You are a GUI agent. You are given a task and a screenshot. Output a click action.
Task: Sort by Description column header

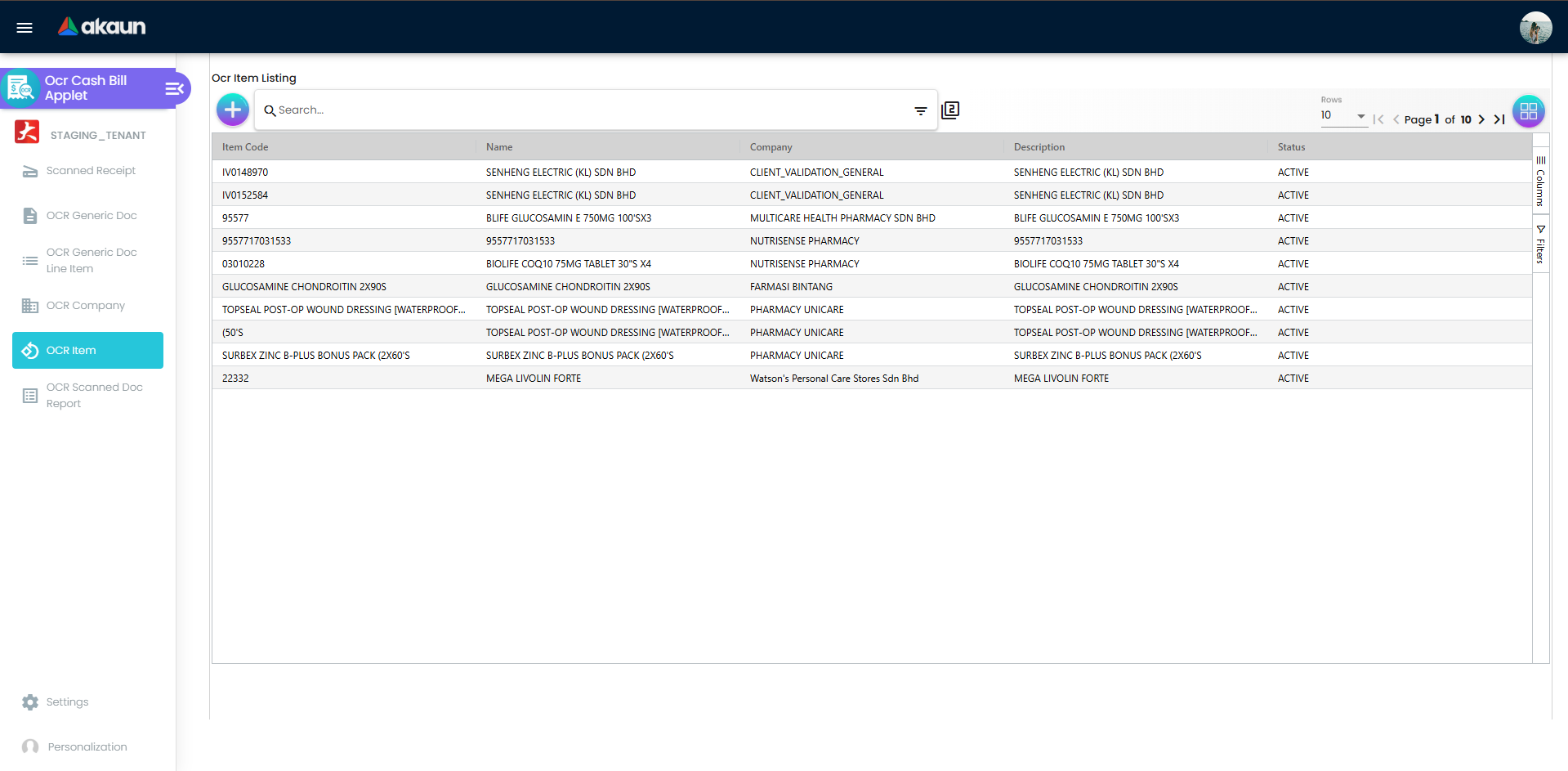(x=1136, y=147)
